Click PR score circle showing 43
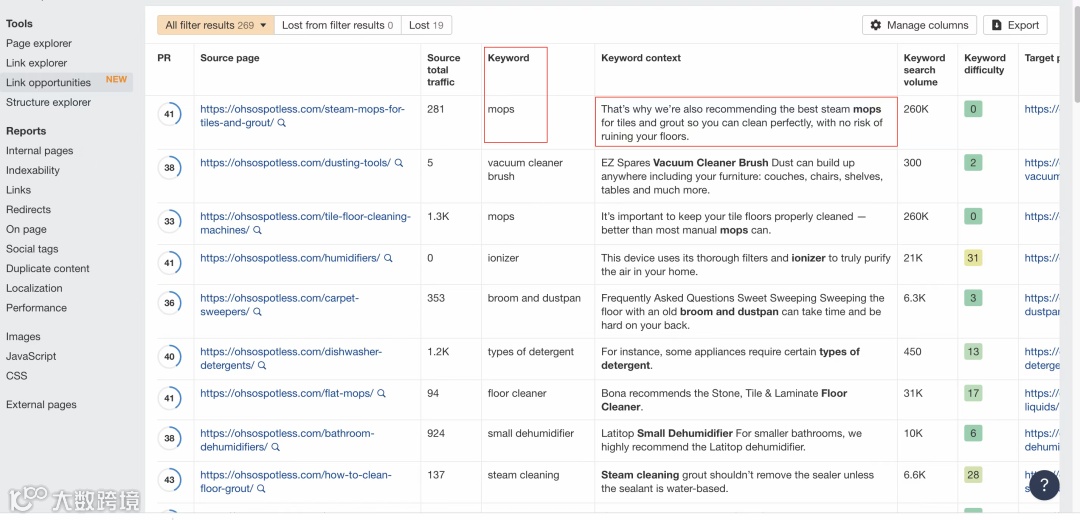Screen dimensions: 1080x520 coord(169,480)
